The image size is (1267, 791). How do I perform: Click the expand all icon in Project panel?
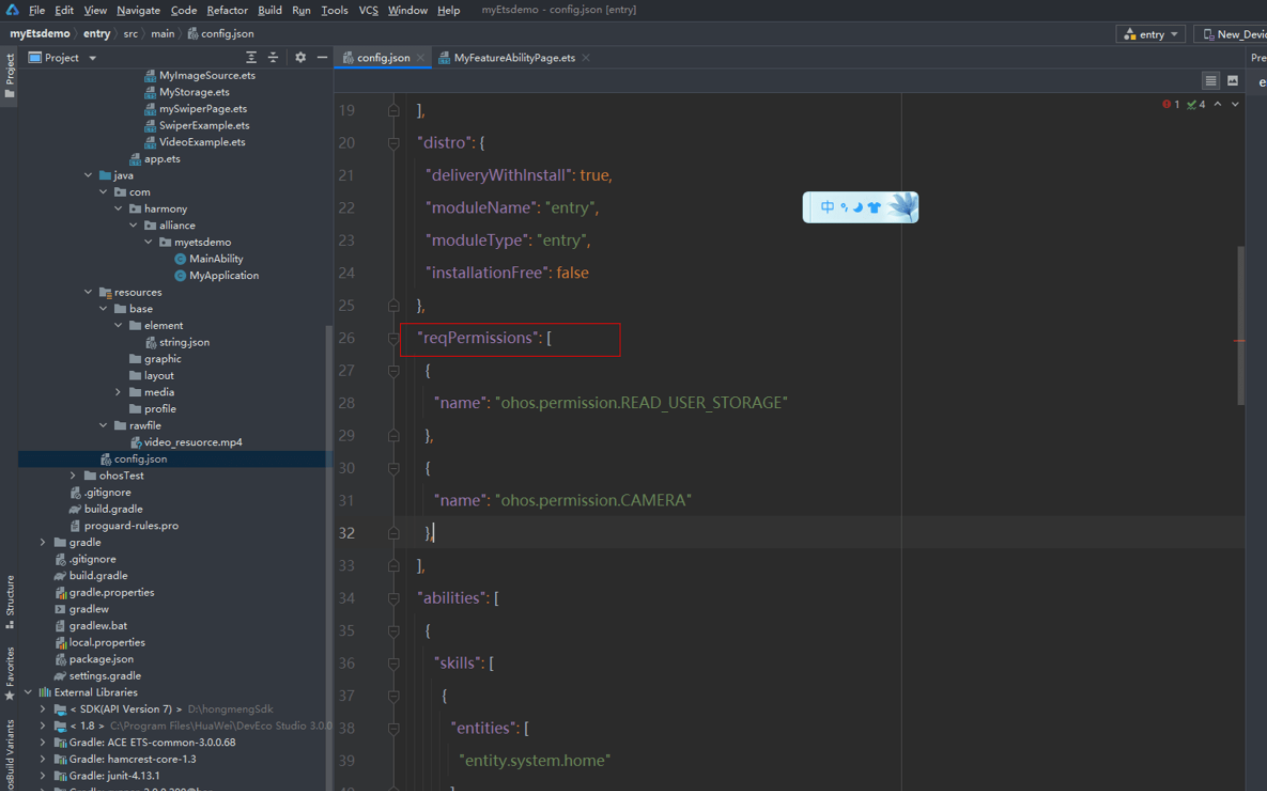click(251, 58)
